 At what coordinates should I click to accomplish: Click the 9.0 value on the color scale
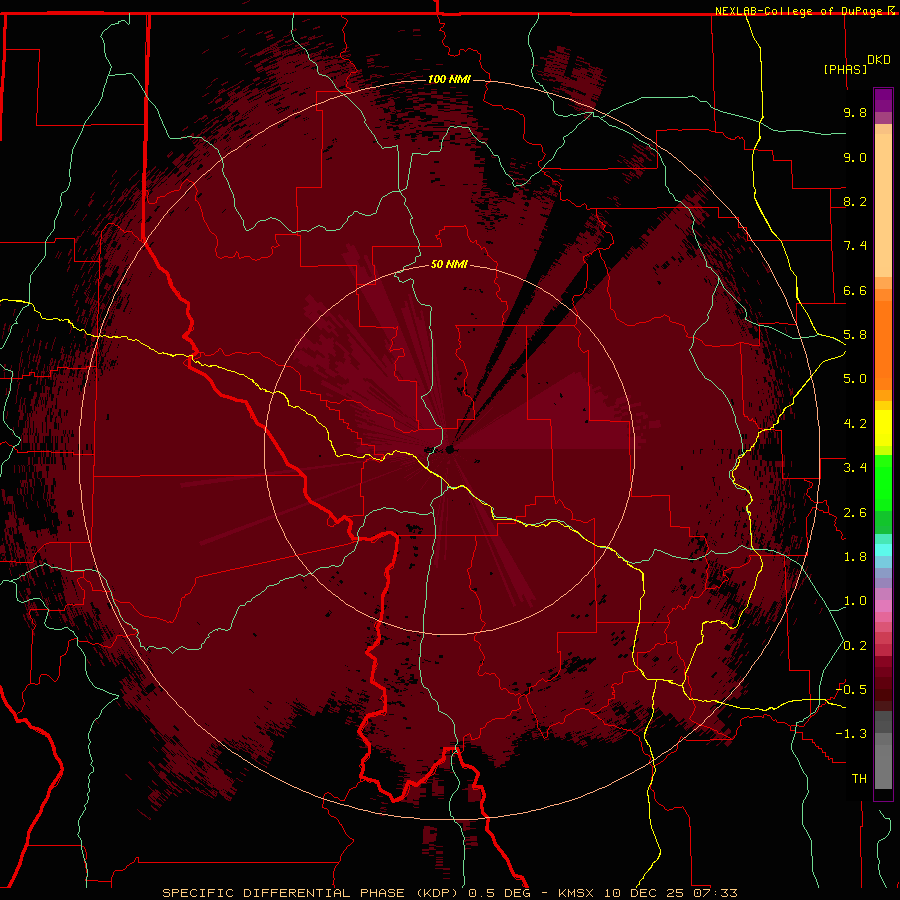(x=855, y=157)
